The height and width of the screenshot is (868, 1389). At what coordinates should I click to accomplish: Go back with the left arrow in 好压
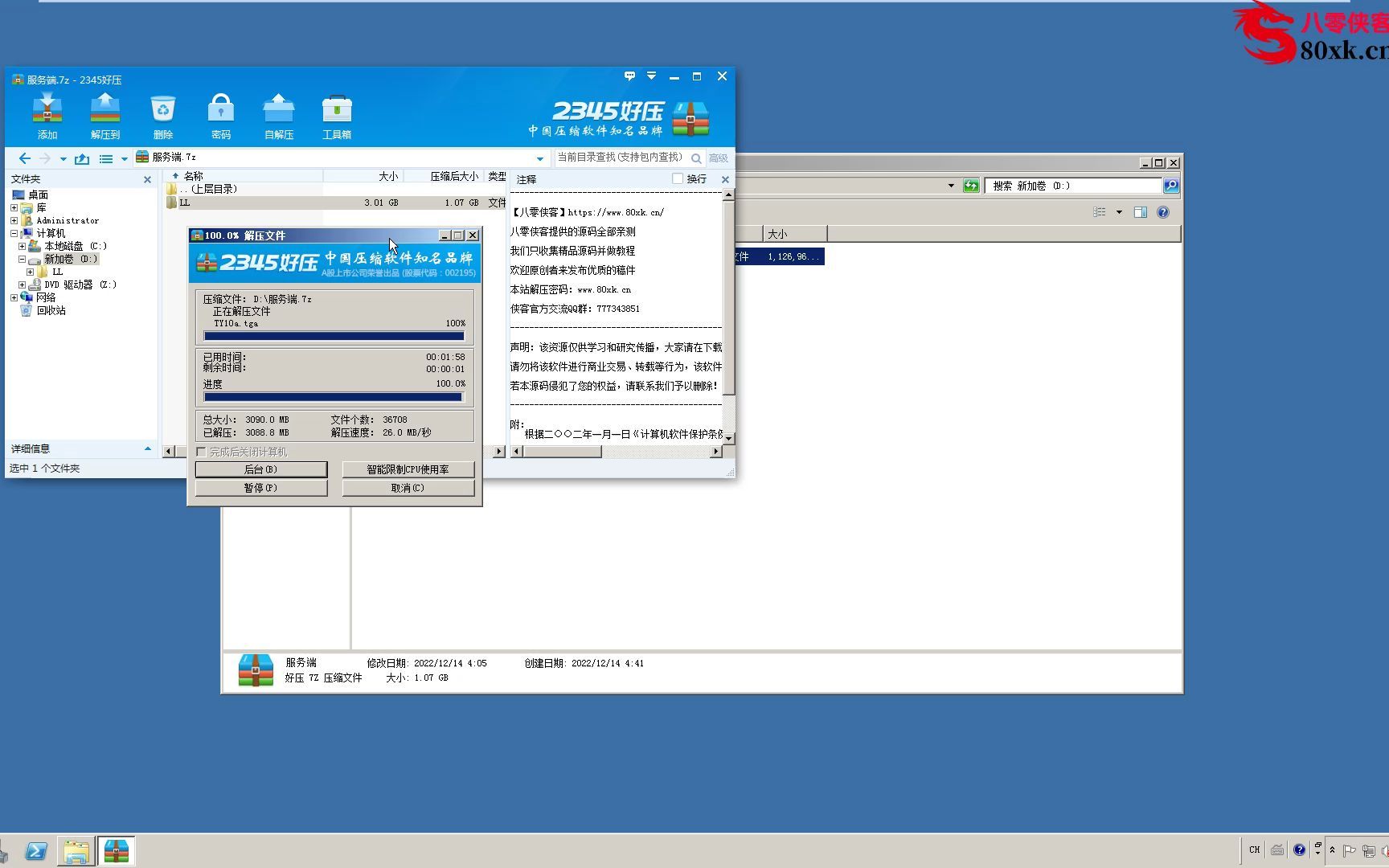click(x=24, y=158)
